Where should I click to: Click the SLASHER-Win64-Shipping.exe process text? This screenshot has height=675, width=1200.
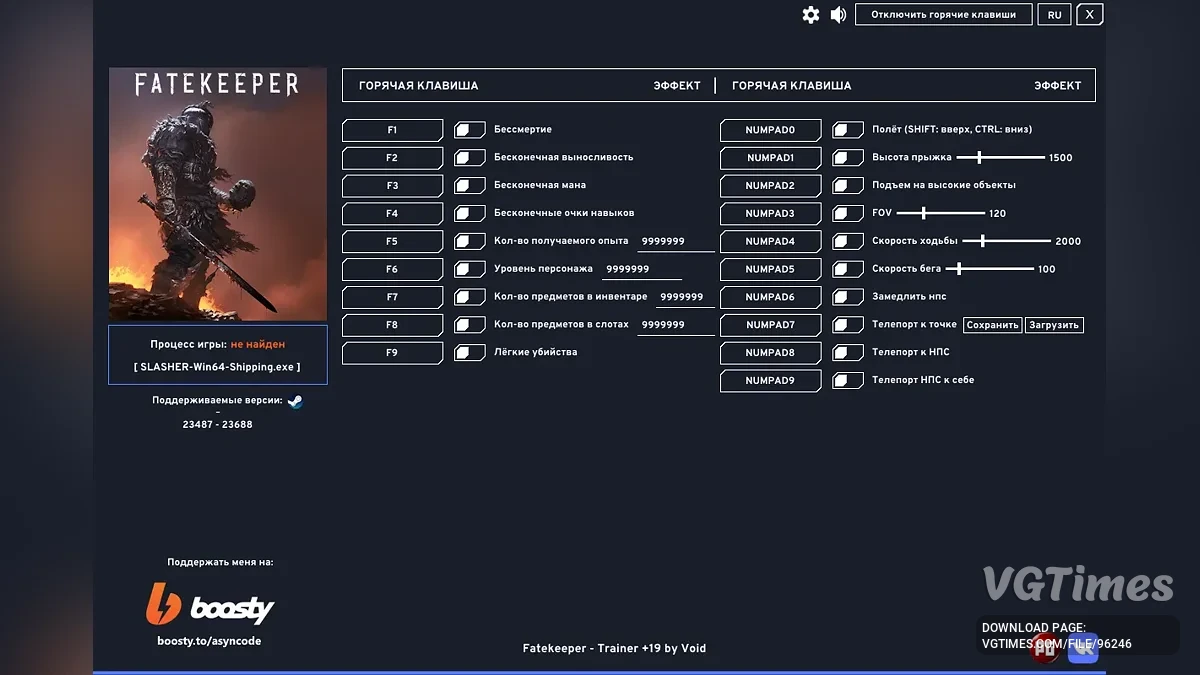point(217,367)
